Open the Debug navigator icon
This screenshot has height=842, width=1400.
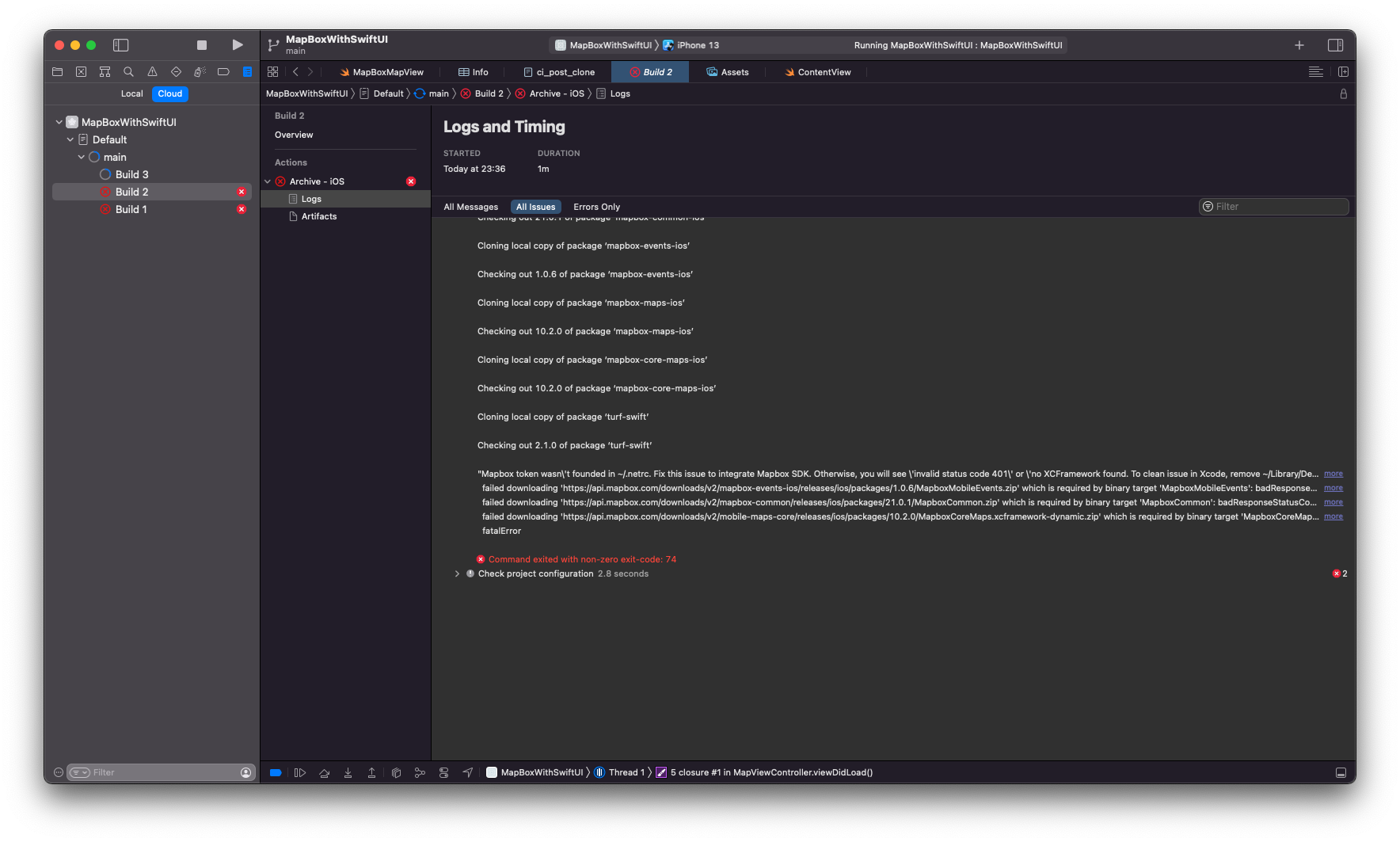200,72
